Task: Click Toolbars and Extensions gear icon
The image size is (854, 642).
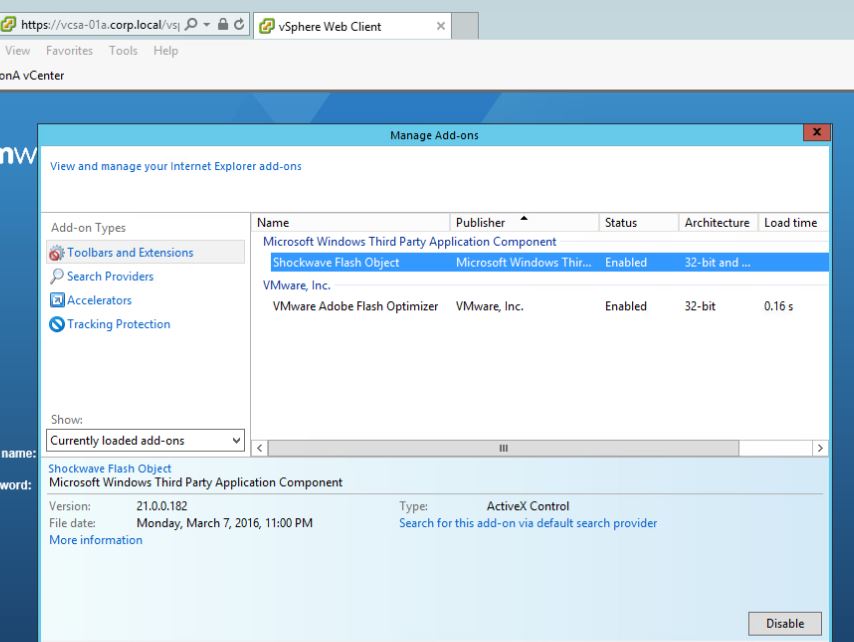Action: [x=57, y=253]
